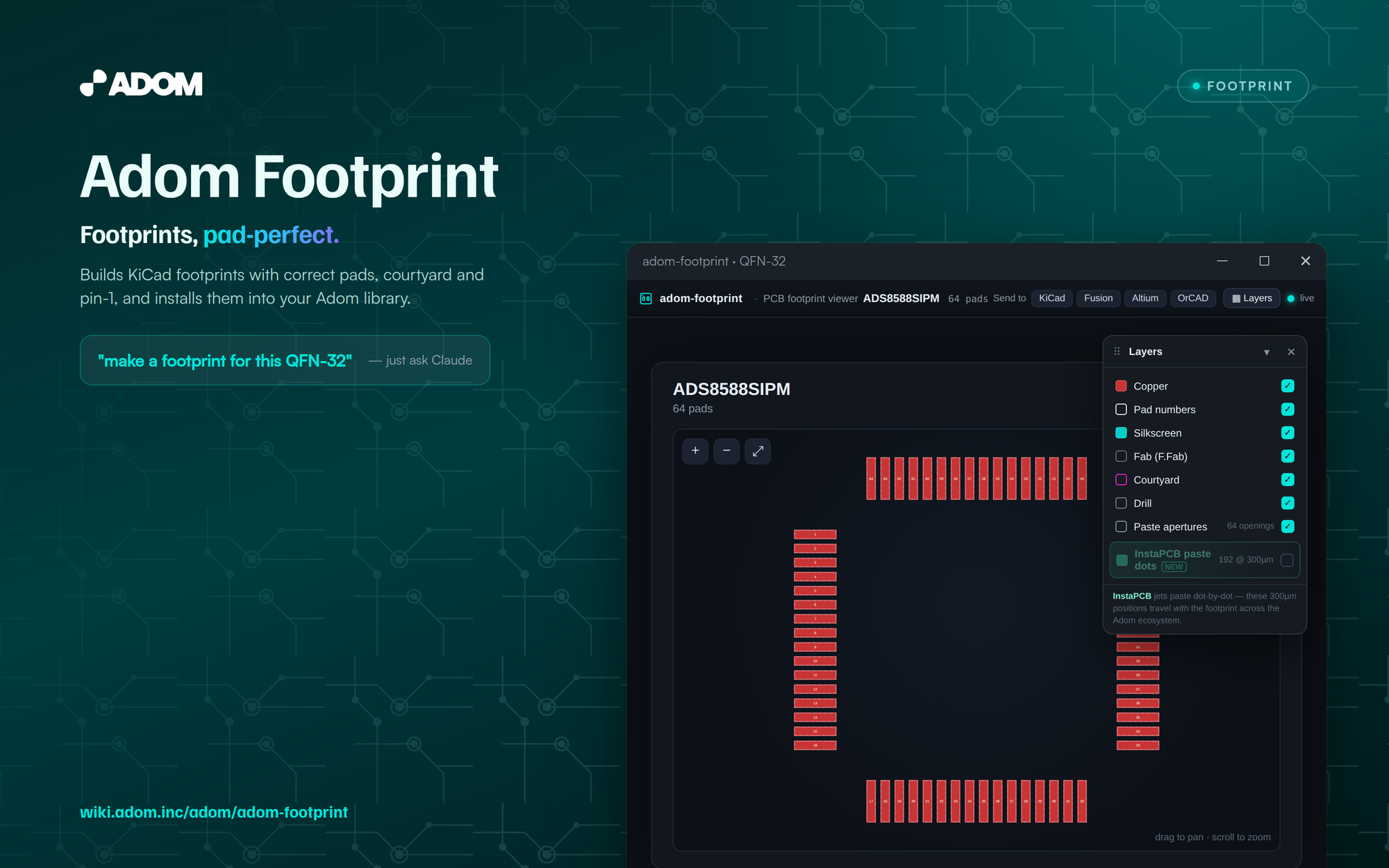
Task: Click the adom-footprint app logo icon
Action: (x=646, y=299)
